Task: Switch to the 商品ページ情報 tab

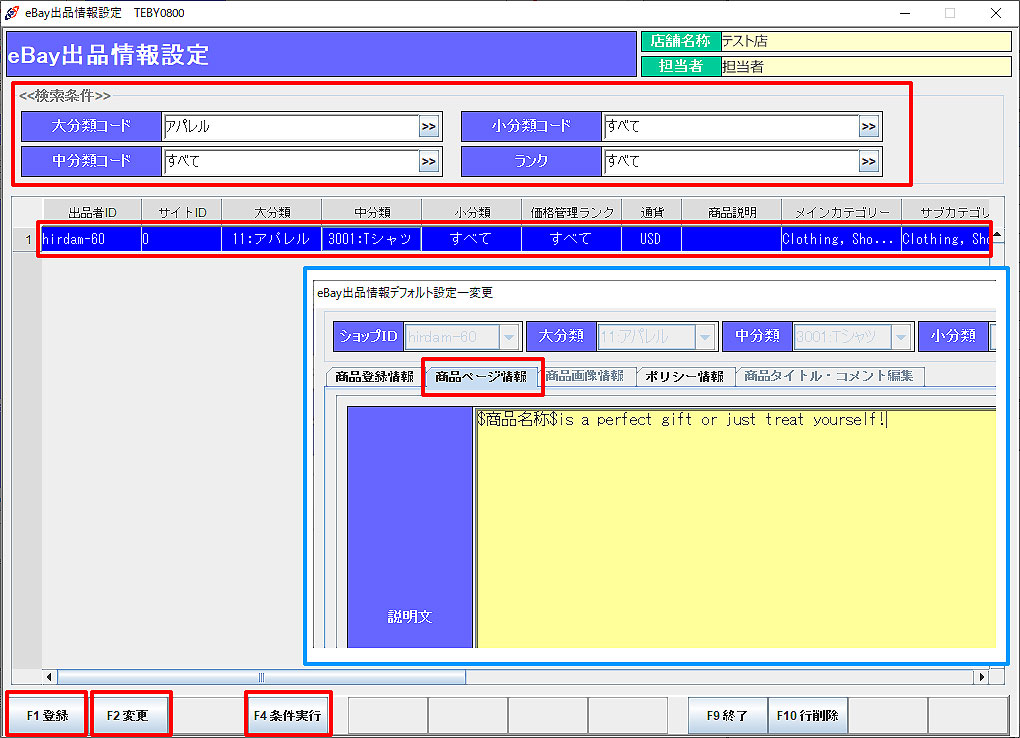Action: click(x=481, y=377)
